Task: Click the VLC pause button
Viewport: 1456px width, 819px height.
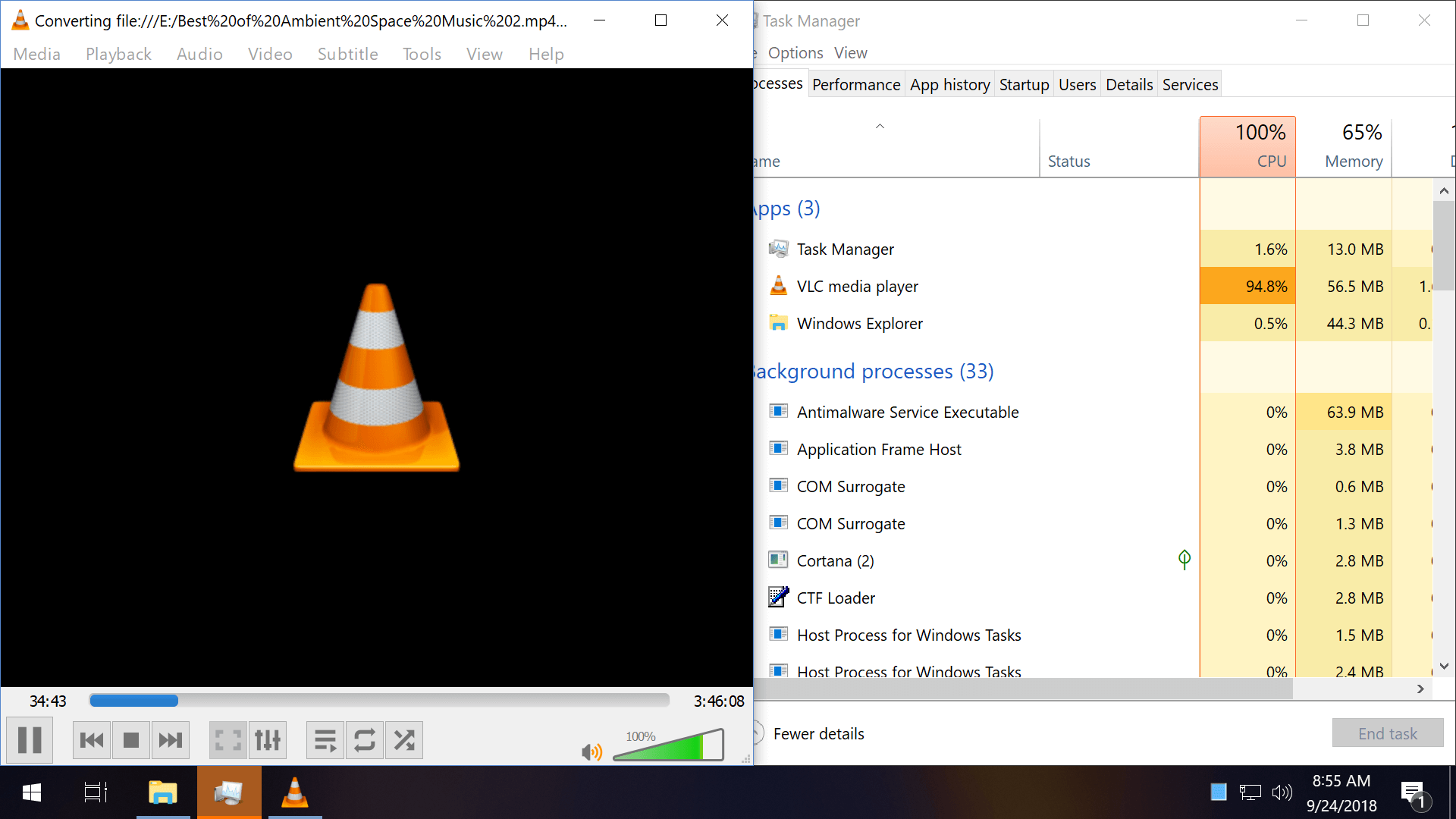Action: pos(30,740)
